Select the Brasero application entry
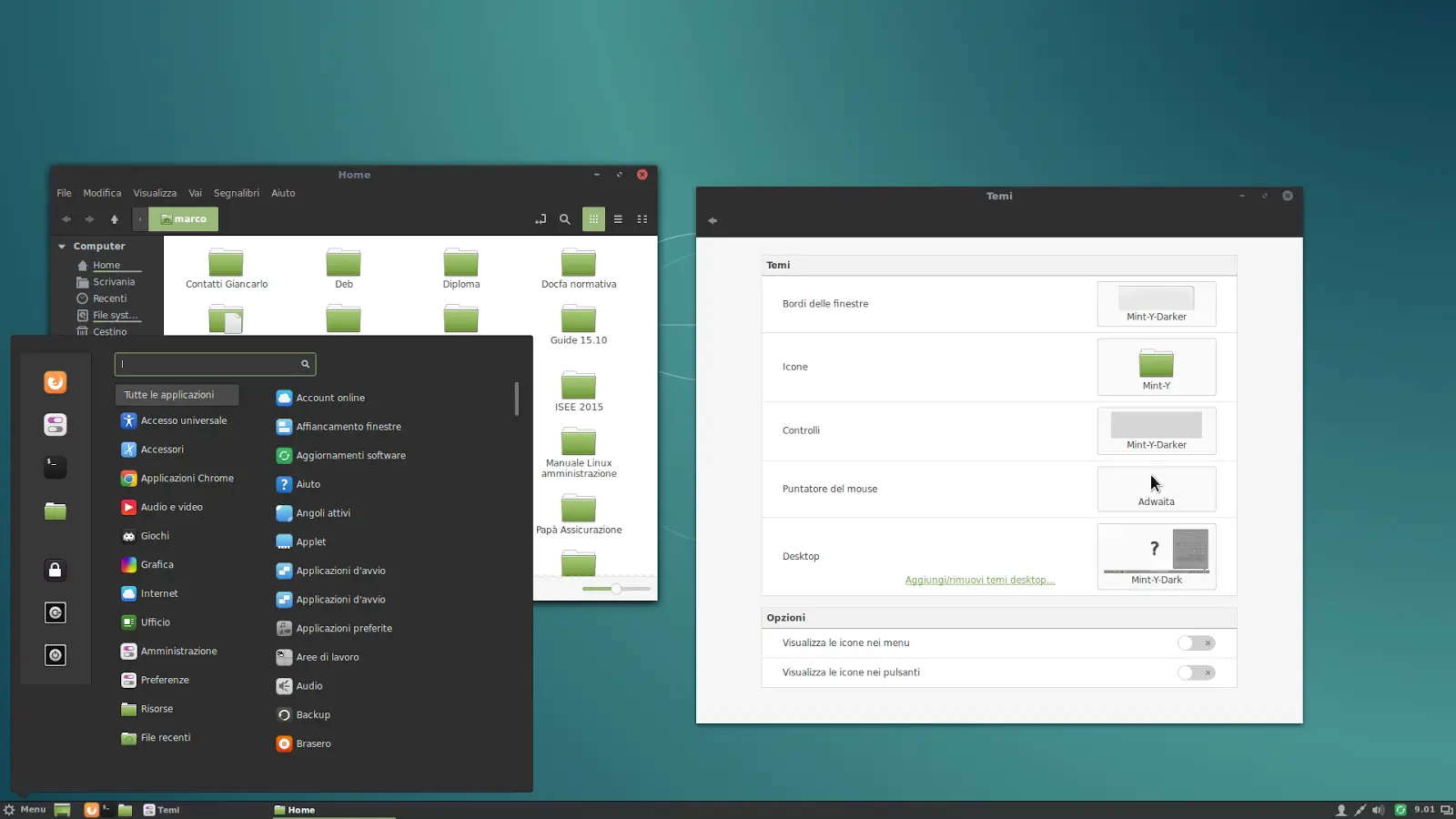The image size is (1456, 819). click(312, 743)
